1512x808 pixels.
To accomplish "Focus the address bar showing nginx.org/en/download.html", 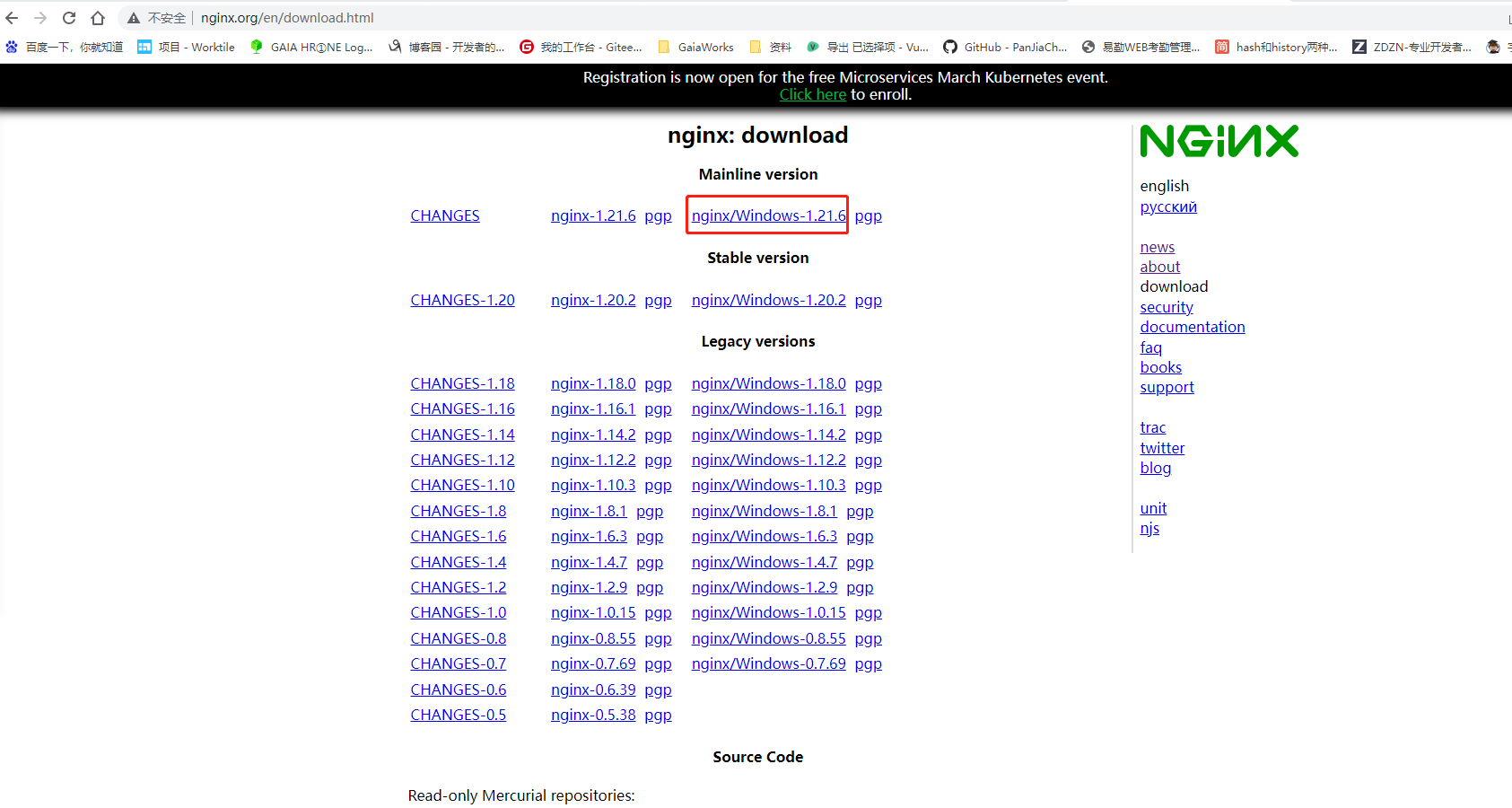I will pos(287,18).
